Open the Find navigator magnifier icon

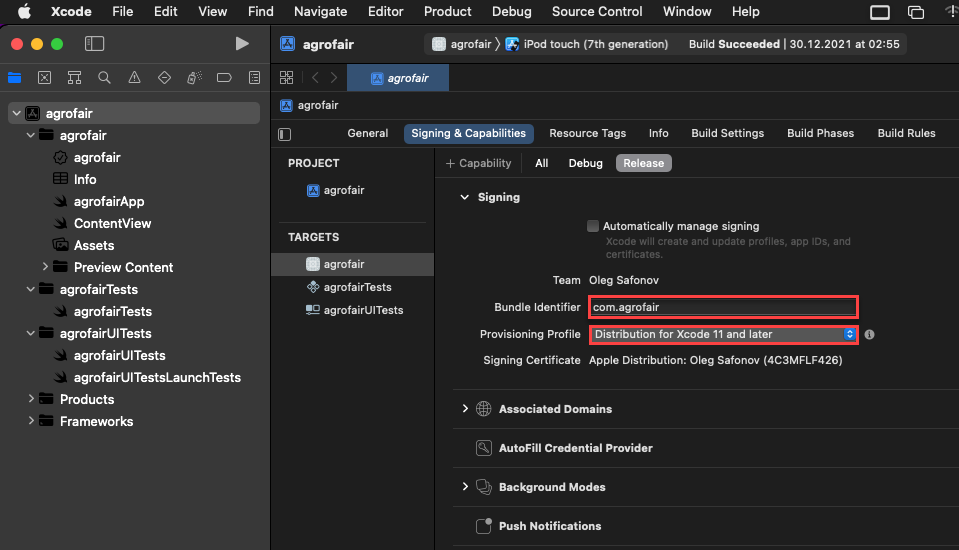pos(105,78)
